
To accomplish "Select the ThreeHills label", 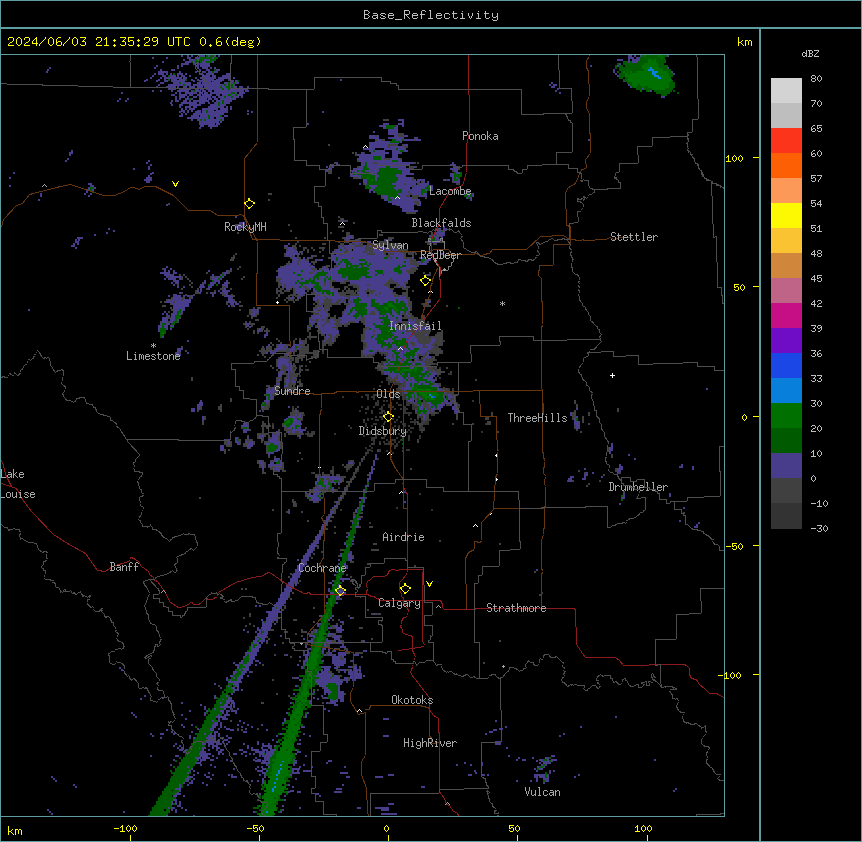I will point(537,418).
